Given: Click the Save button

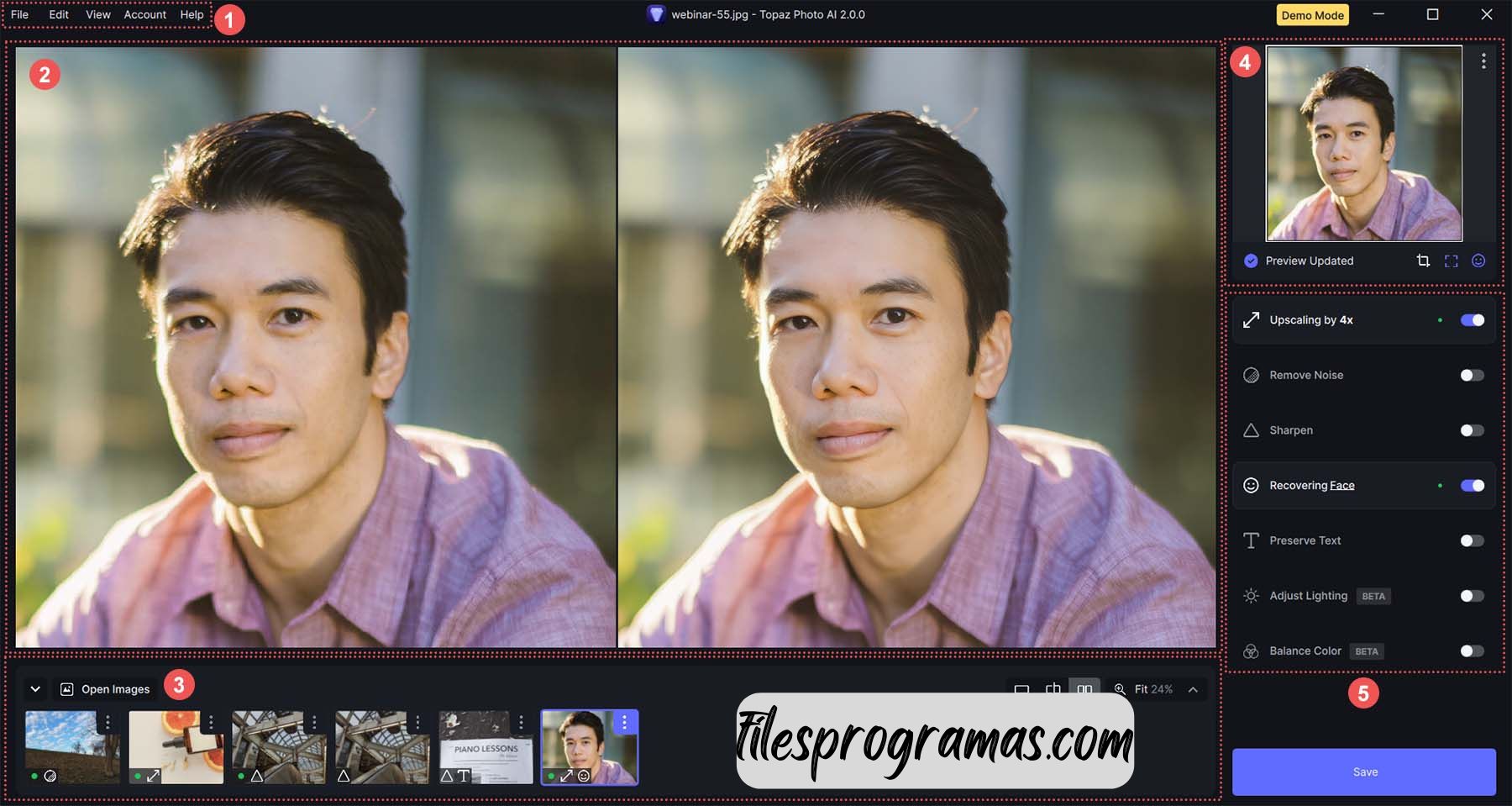Looking at the screenshot, I should [1364, 772].
